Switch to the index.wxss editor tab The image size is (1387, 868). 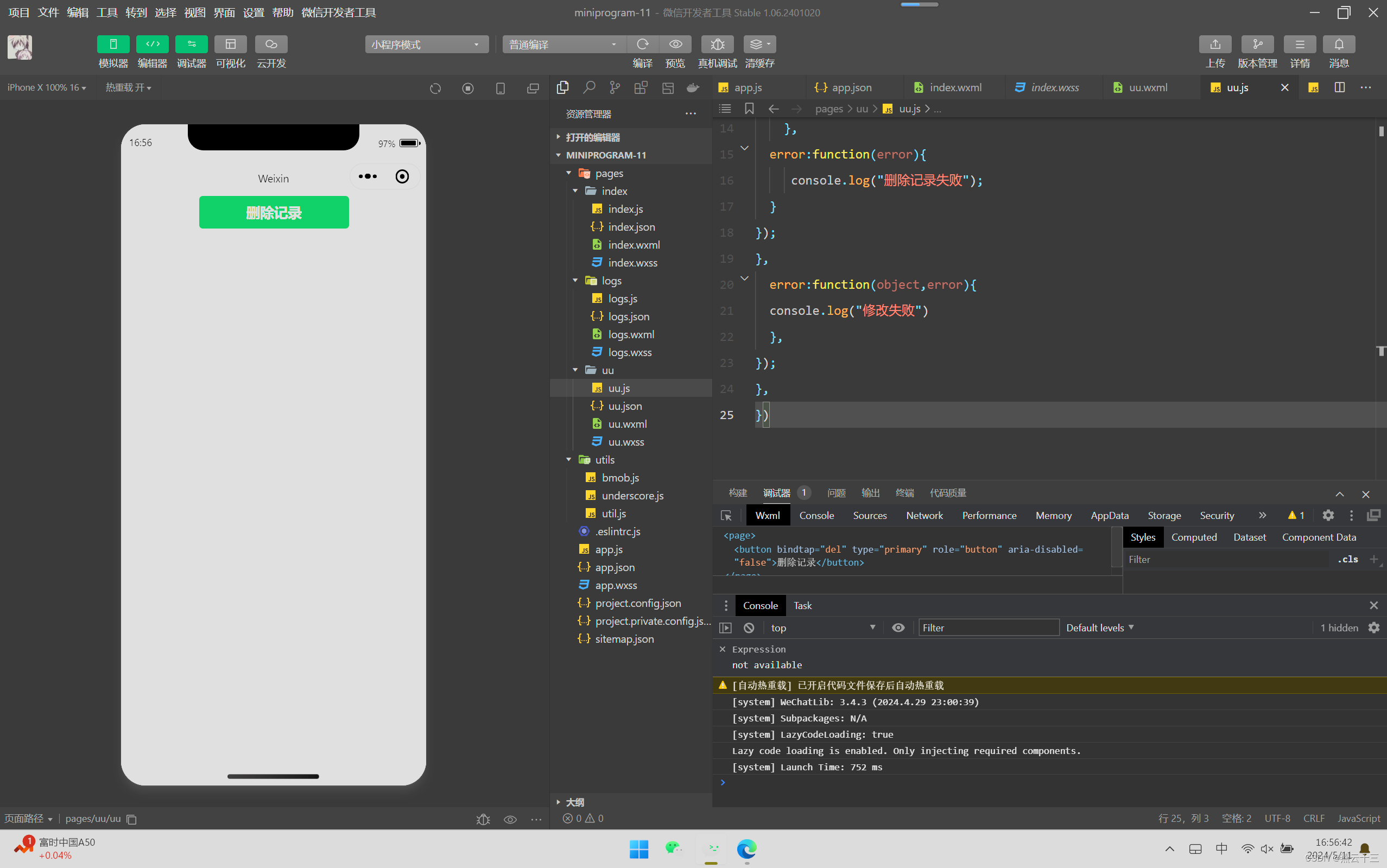click(x=1054, y=87)
